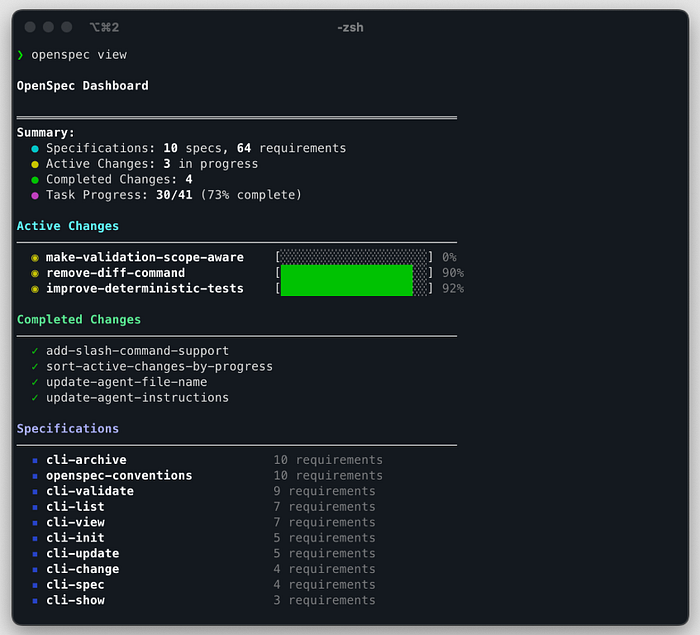The image size is (700, 635).
Task: Click the -zsh window title
Action: point(350,27)
